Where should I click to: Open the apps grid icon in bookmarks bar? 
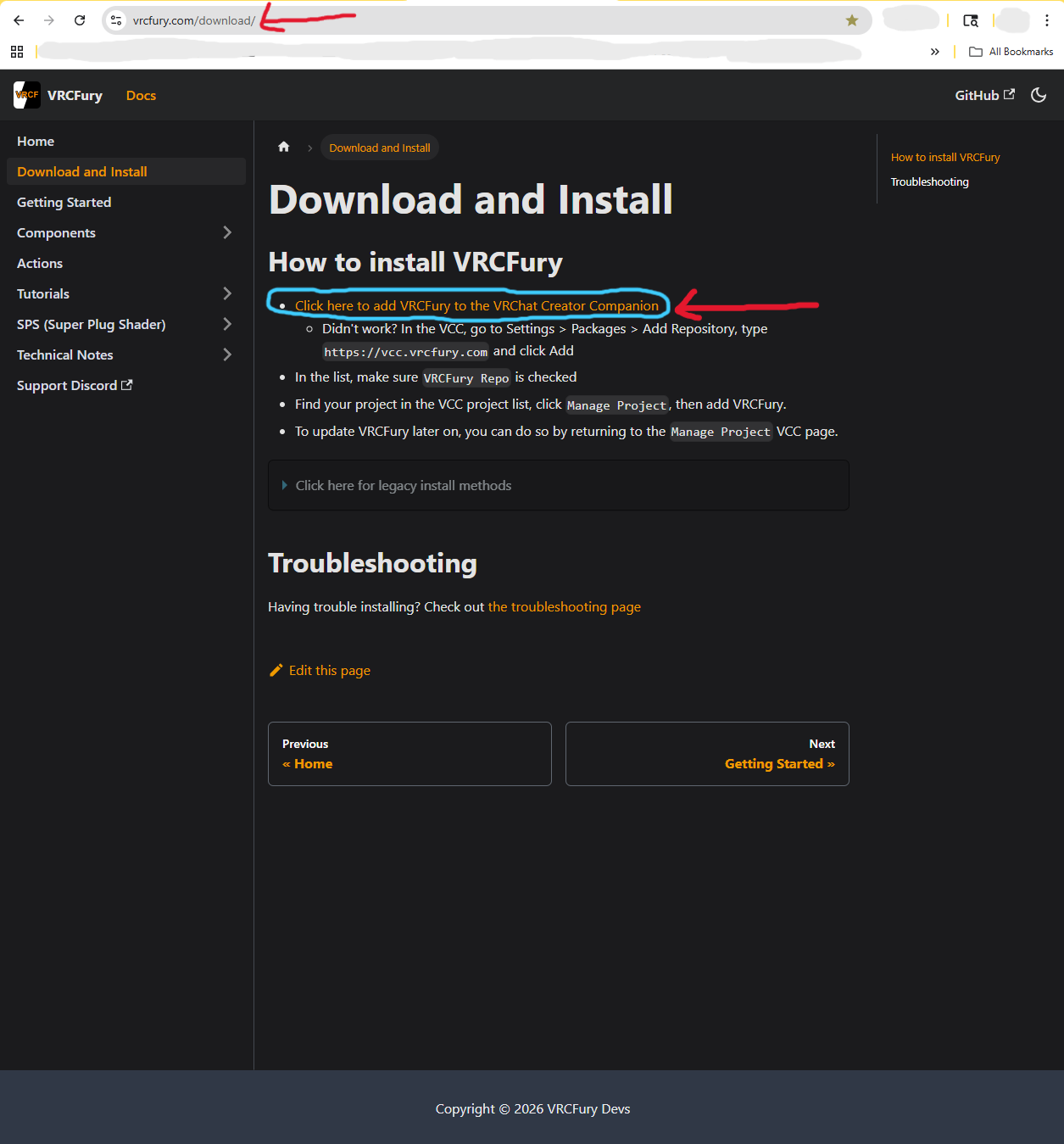pyautogui.click(x=17, y=52)
